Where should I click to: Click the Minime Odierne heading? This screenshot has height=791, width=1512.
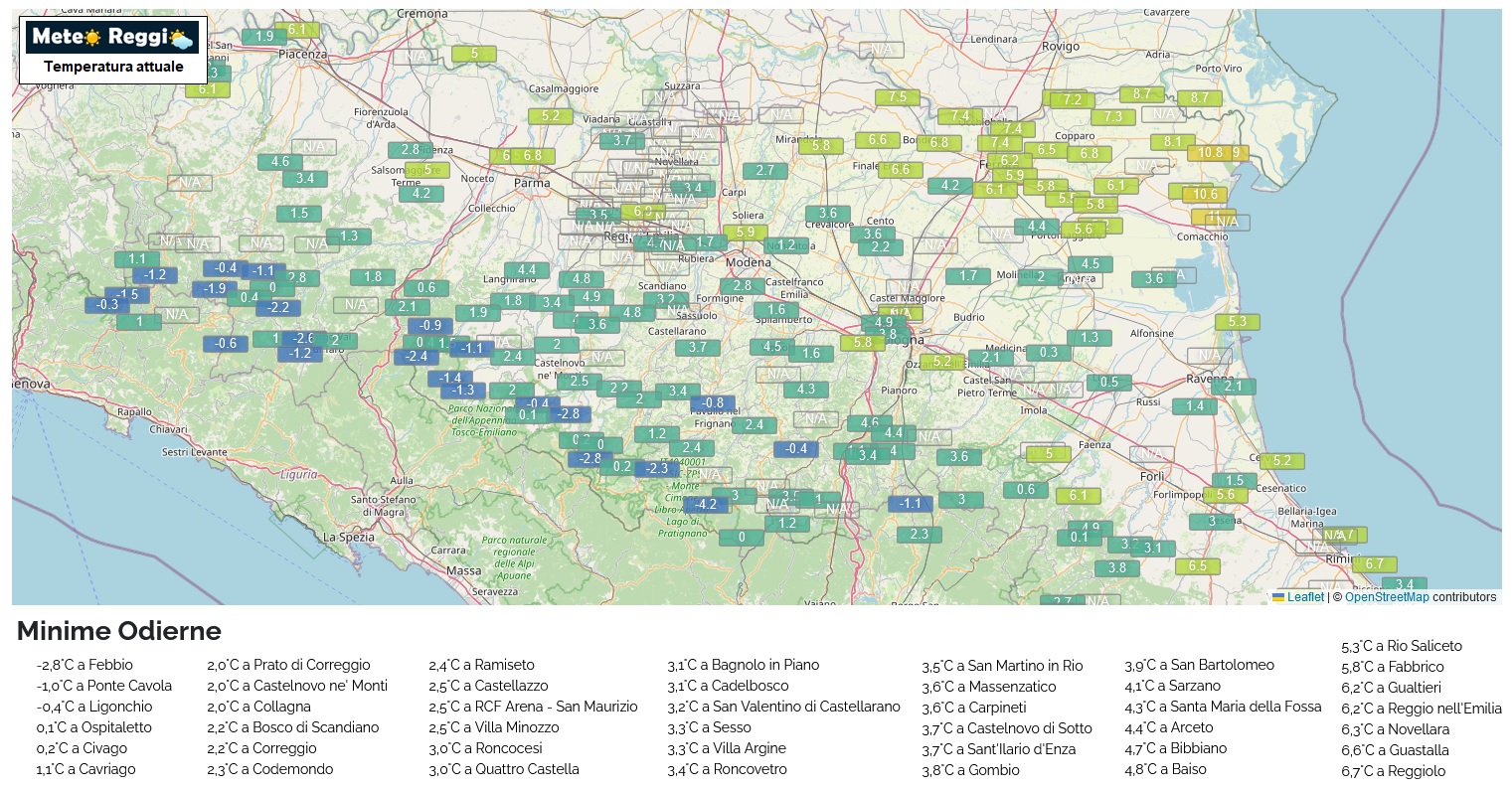coord(119,631)
